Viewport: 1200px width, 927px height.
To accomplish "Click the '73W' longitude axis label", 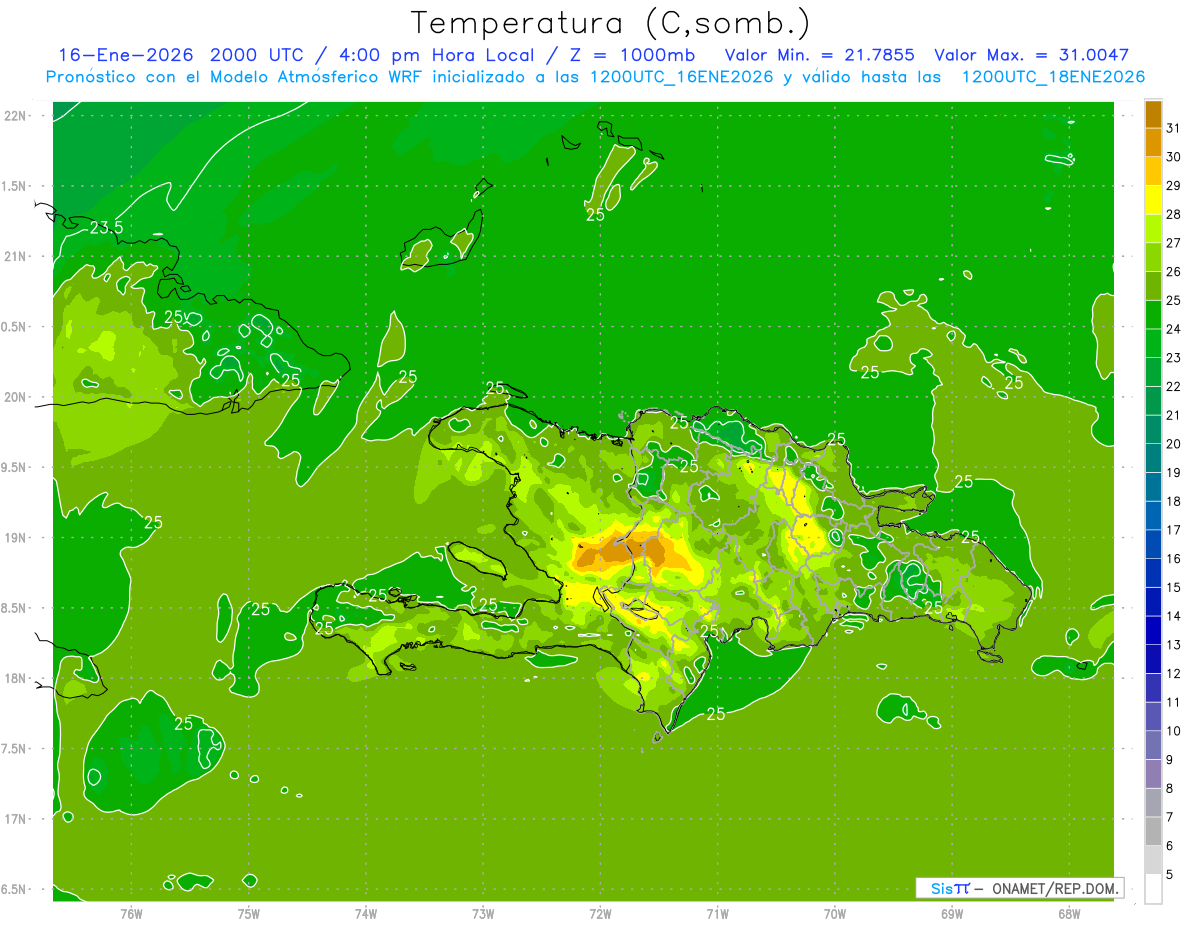I will [x=483, y=914].
